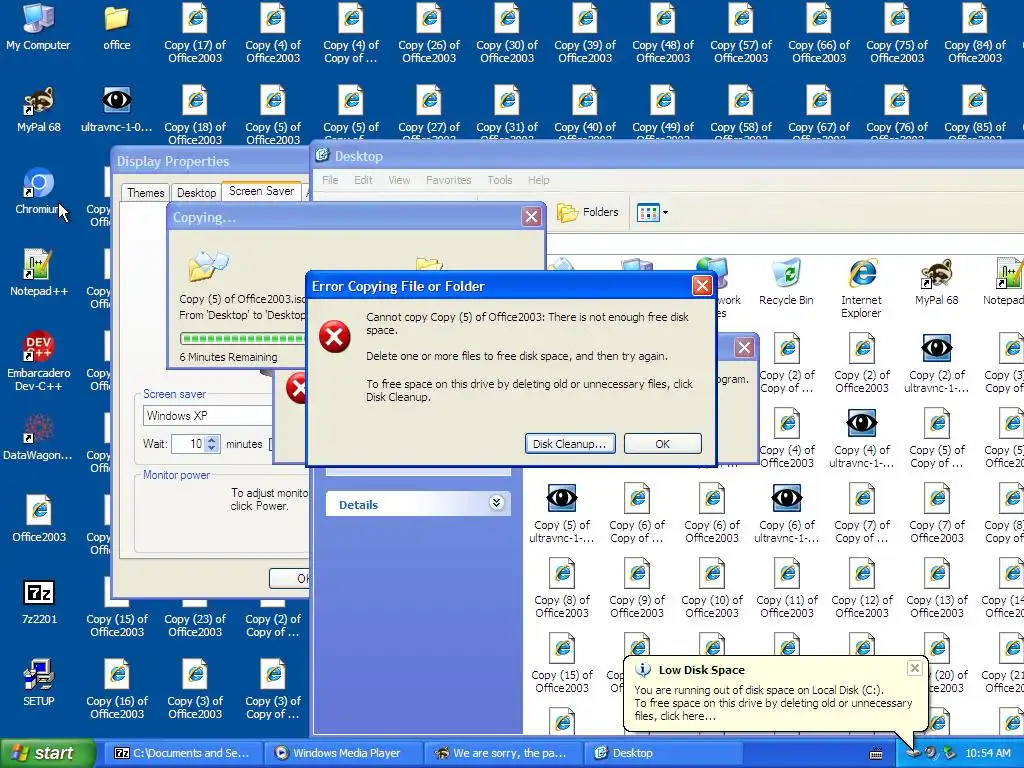Switch to 7-Zip C:\Documents taskbar item
The height and width of the screenshot is (768, 1024).
(182, 753)
